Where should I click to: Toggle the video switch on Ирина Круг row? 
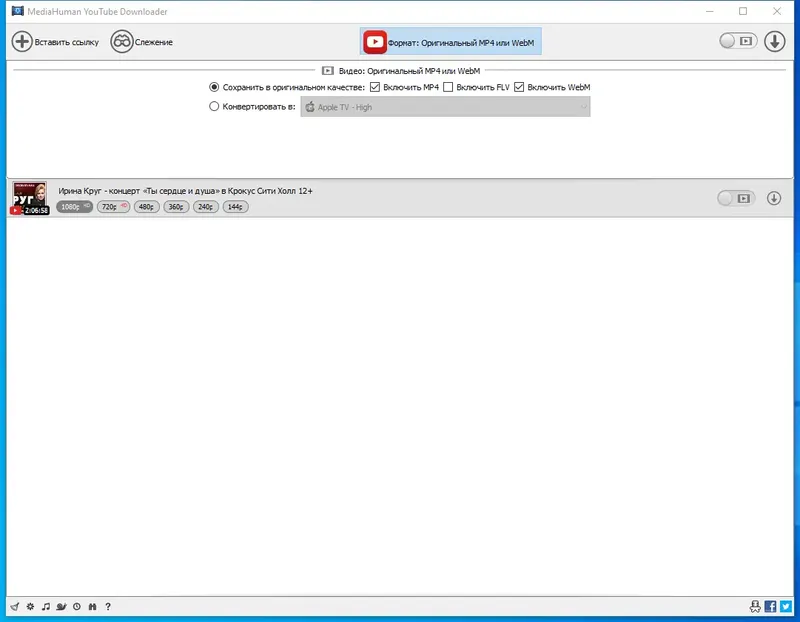(736, 198)
